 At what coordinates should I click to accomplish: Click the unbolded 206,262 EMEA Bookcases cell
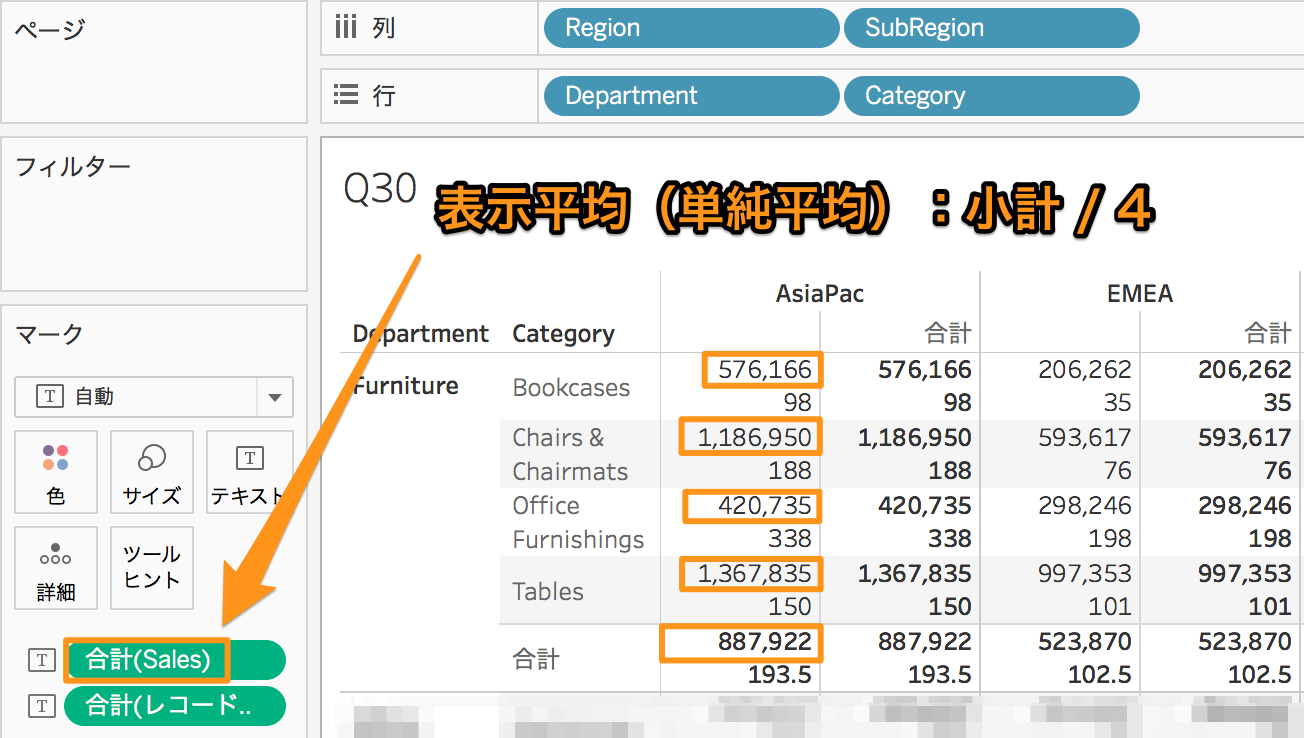click(x=1085, y=370)
